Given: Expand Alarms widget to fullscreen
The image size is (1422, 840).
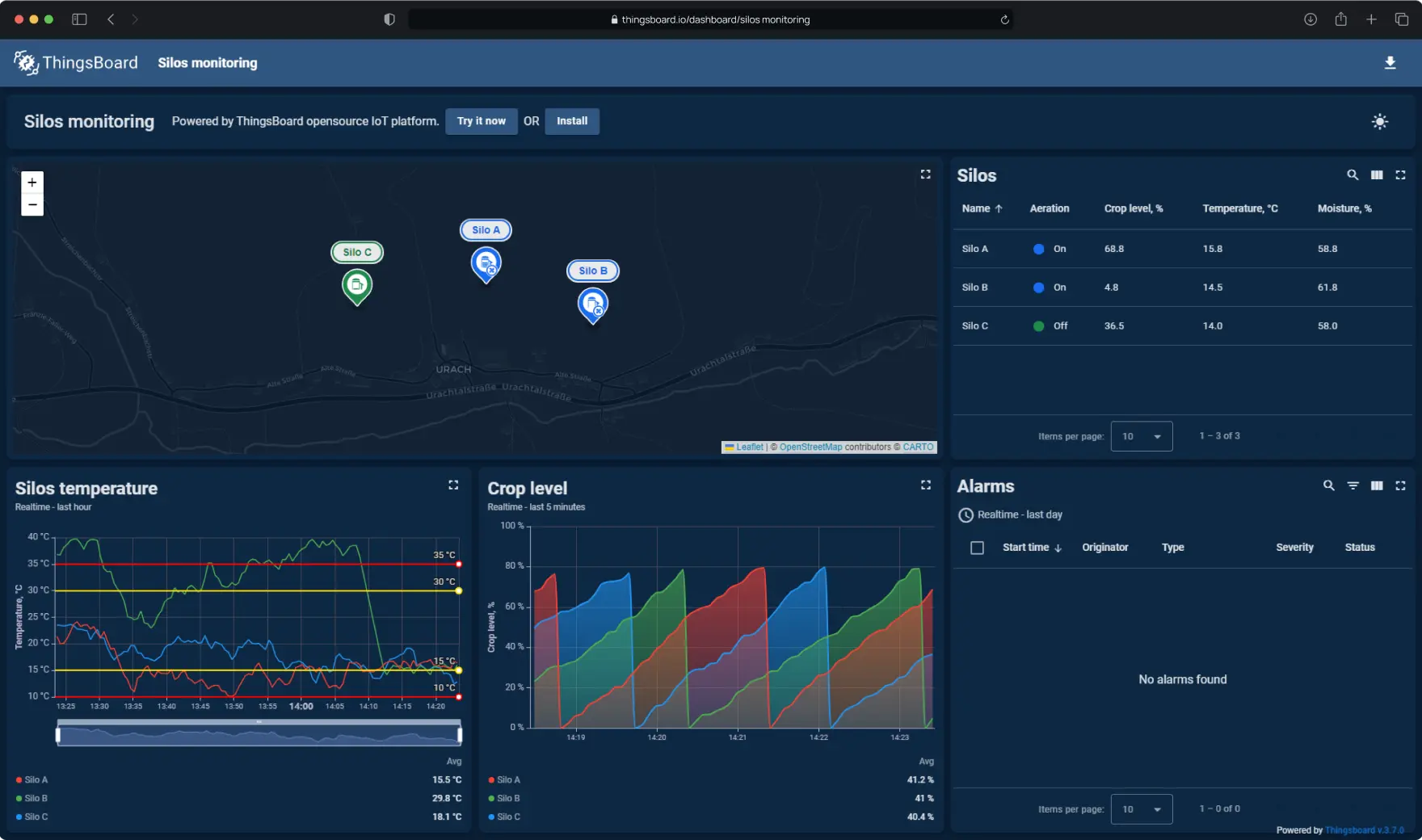Looking at the screenshot, I should (x=1401, y=485).
